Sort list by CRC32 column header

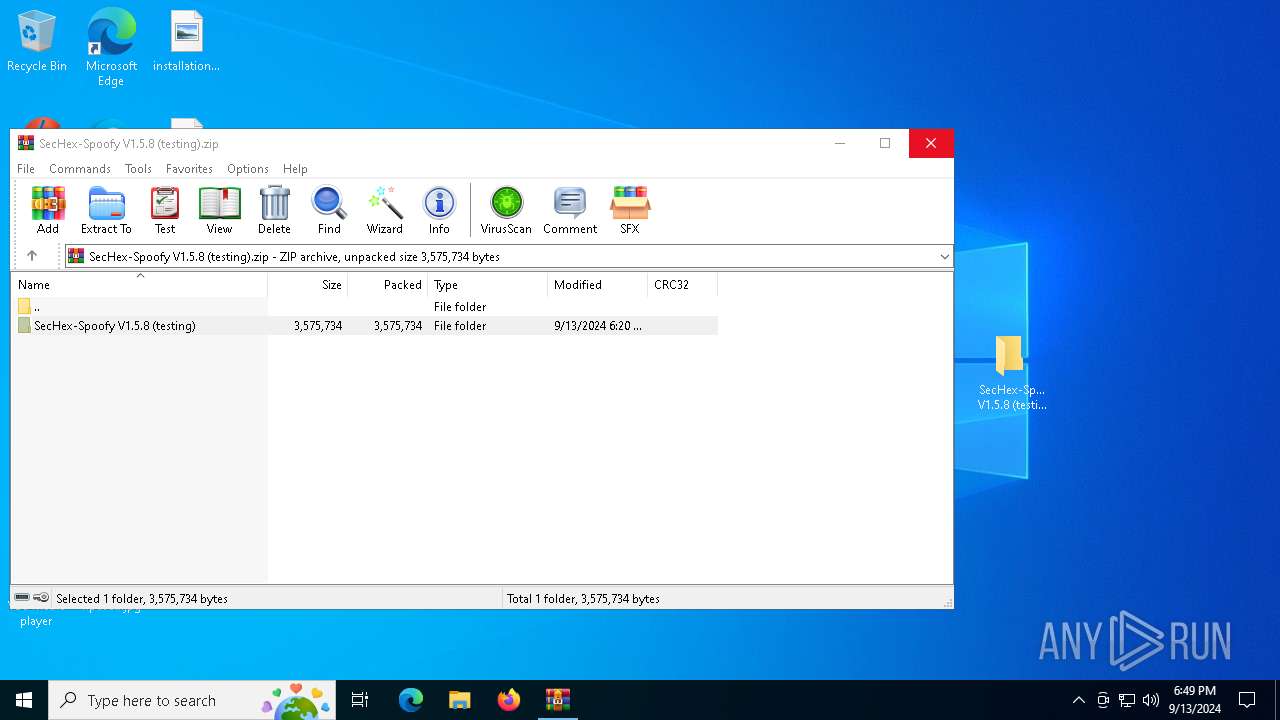(683, 285)
